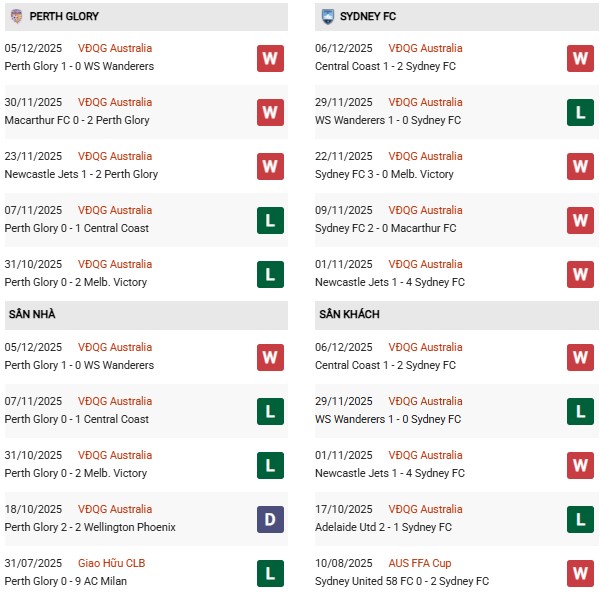
Task: Select the SÂN KHÁCH section header
Action: [350, 315]
